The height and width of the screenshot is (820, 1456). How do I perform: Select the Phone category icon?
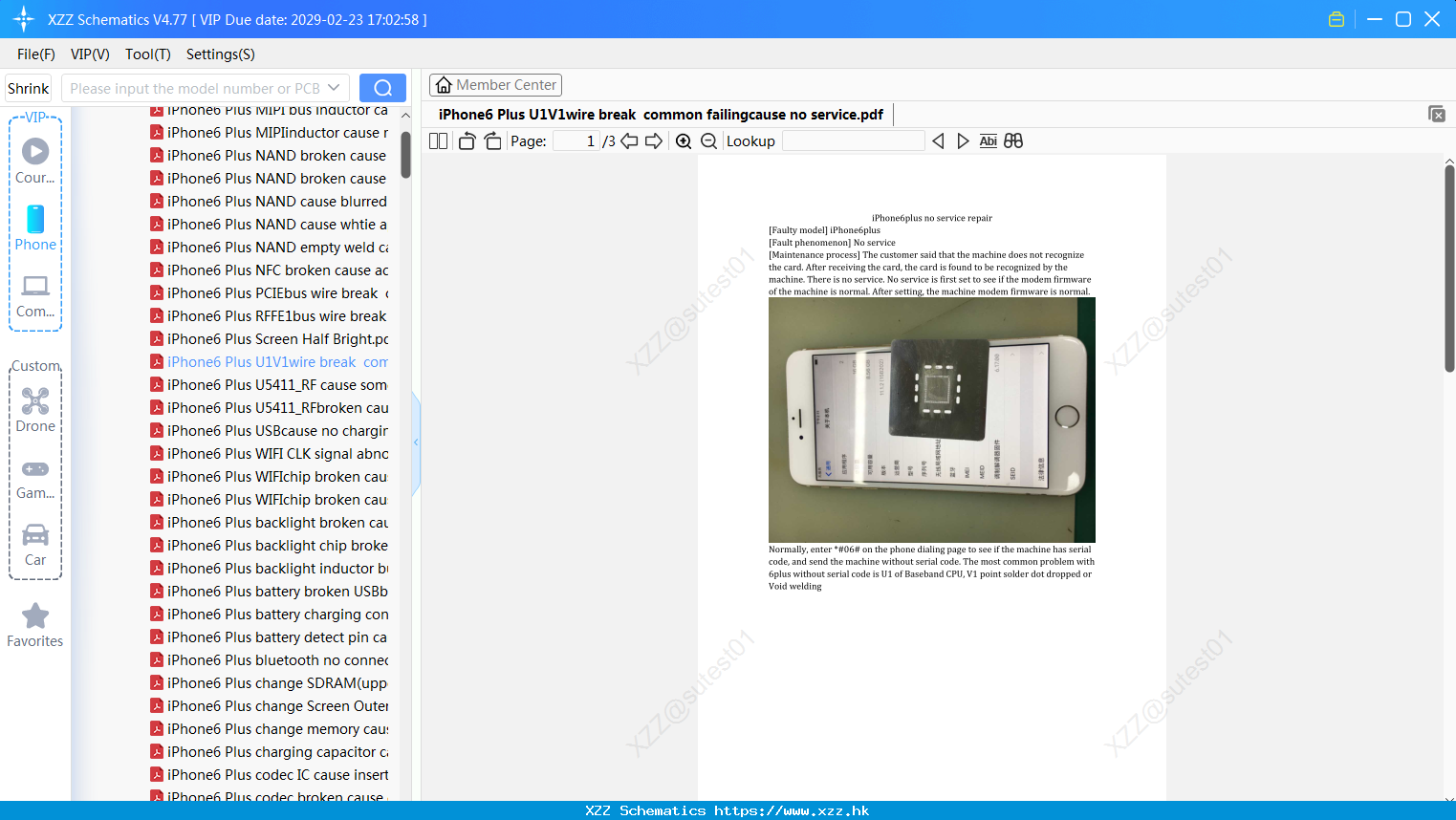pyautogui.click(x=35, y=227)
